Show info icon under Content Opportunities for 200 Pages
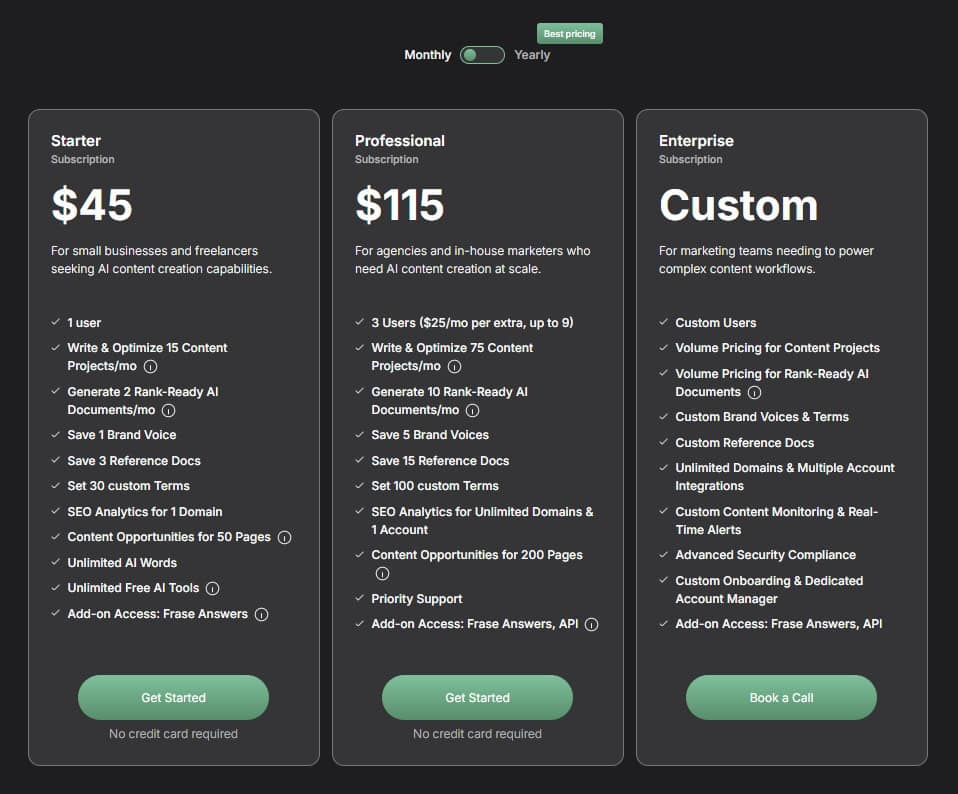This screenshot has width=958, height=794. click(x=382, y=573)
